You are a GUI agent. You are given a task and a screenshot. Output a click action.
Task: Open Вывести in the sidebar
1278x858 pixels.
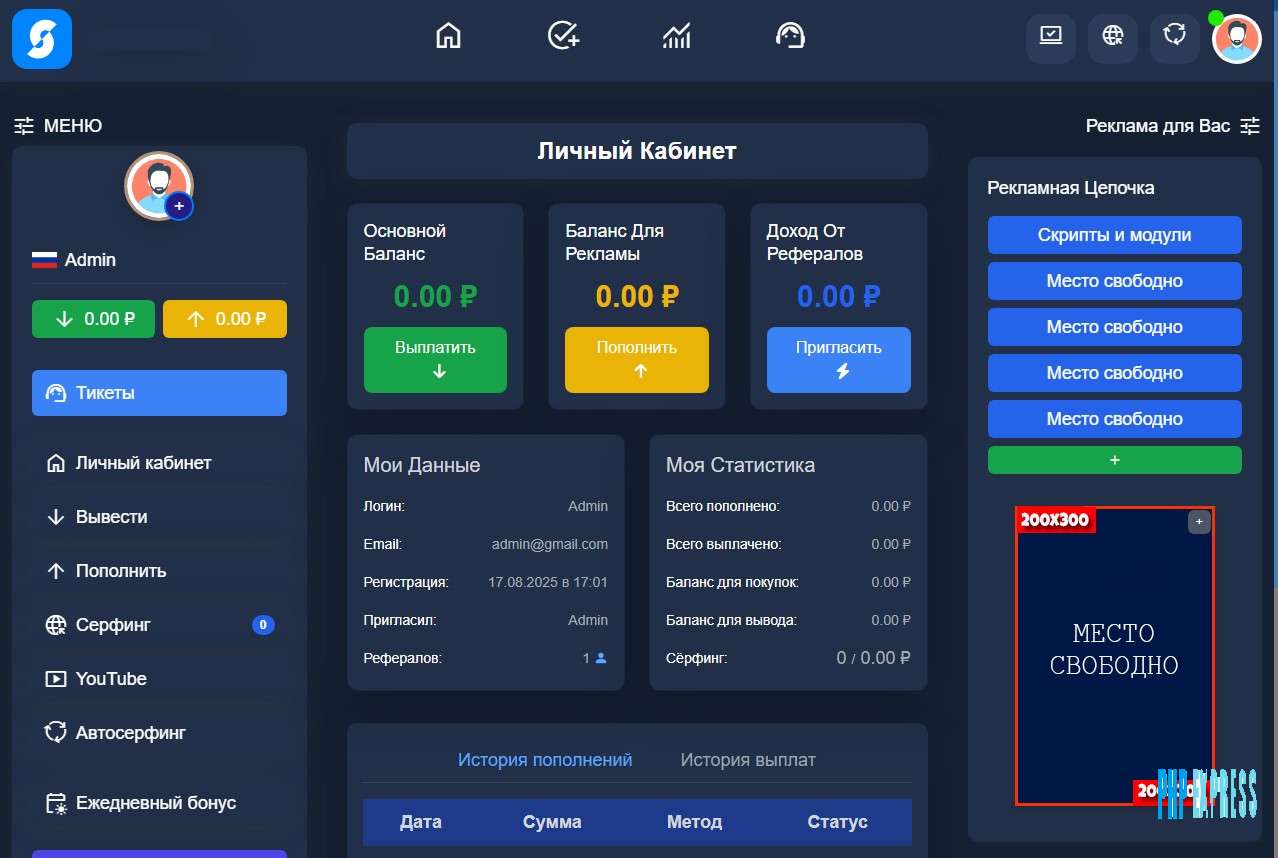pyautogui.click(x=159, y=517)
